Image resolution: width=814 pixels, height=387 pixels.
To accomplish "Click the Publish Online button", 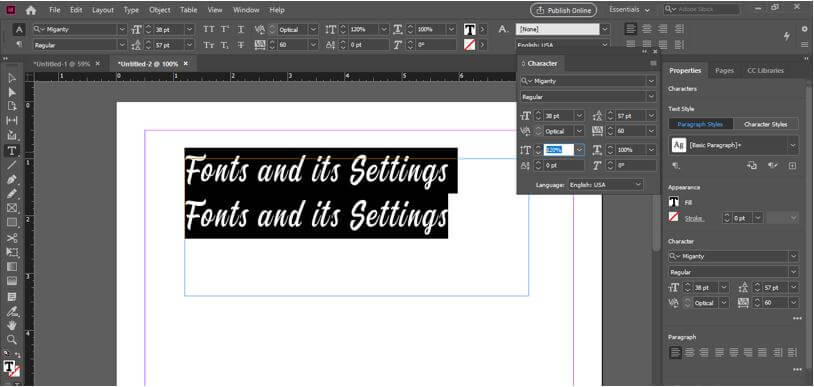I will click(x=563, y=10).
